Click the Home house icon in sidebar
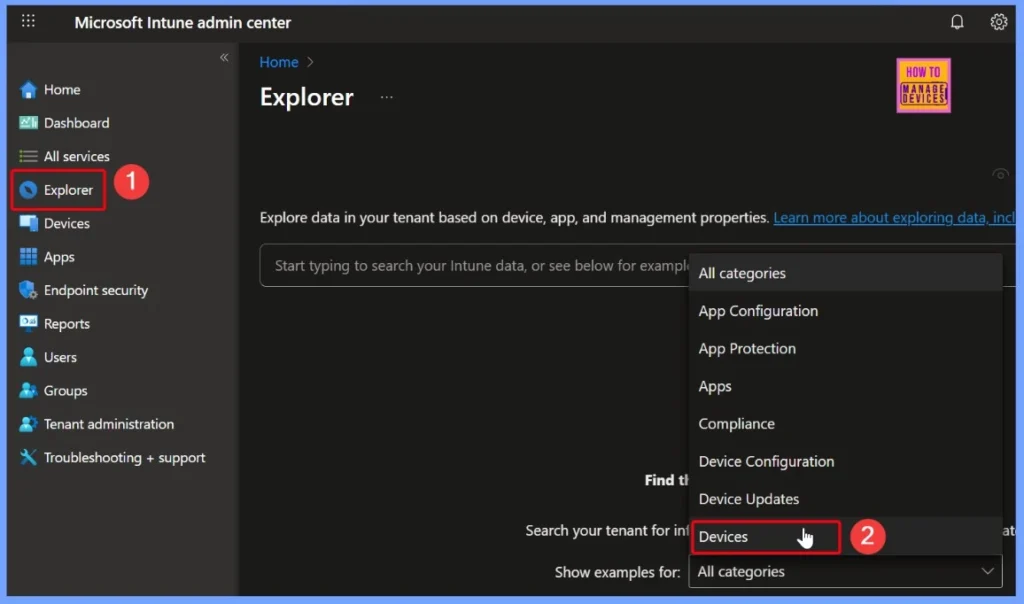 coord(28,89)
